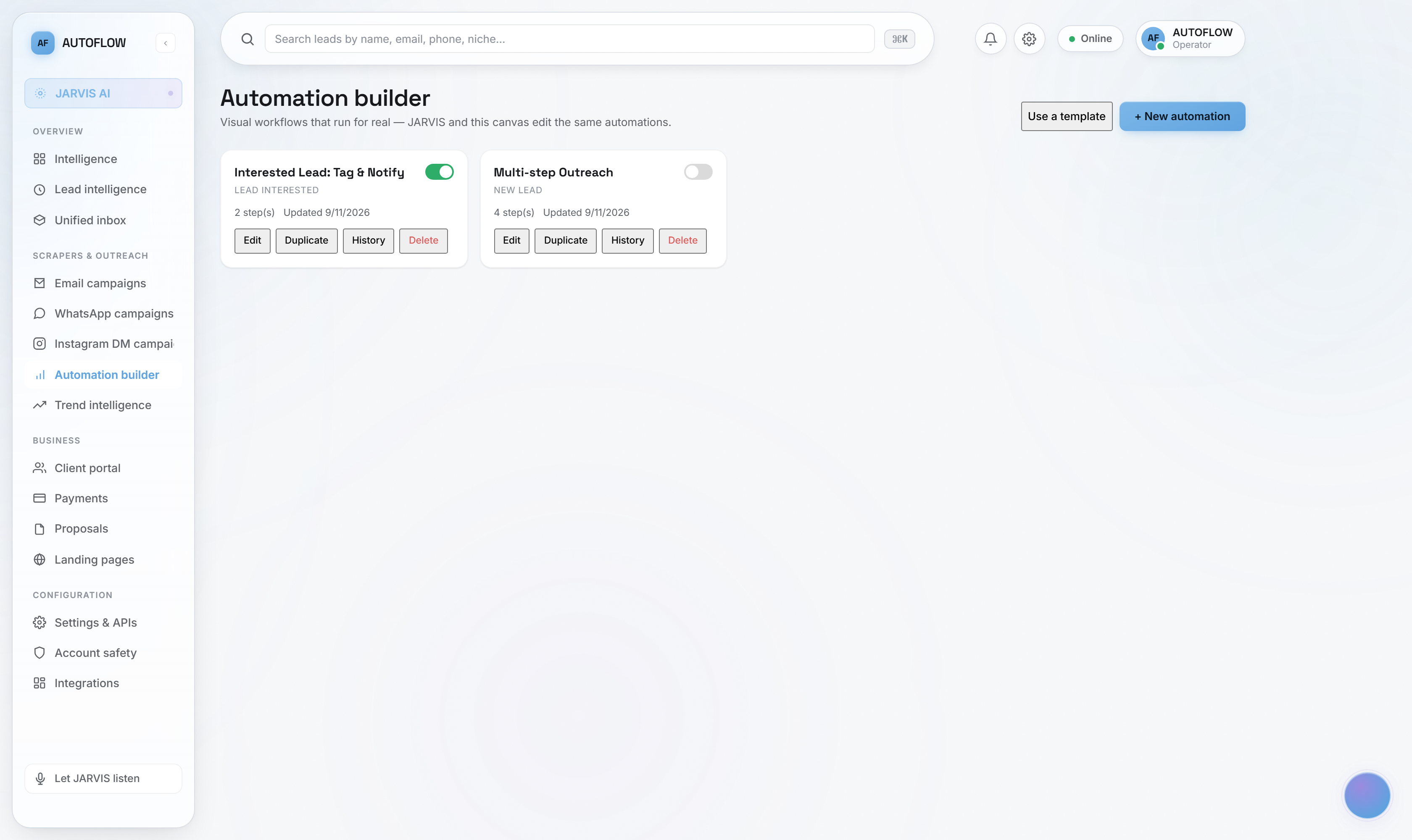Open the floating JARVIS orb
The height and width of the screenshot is (840, 1412).
1367,795
